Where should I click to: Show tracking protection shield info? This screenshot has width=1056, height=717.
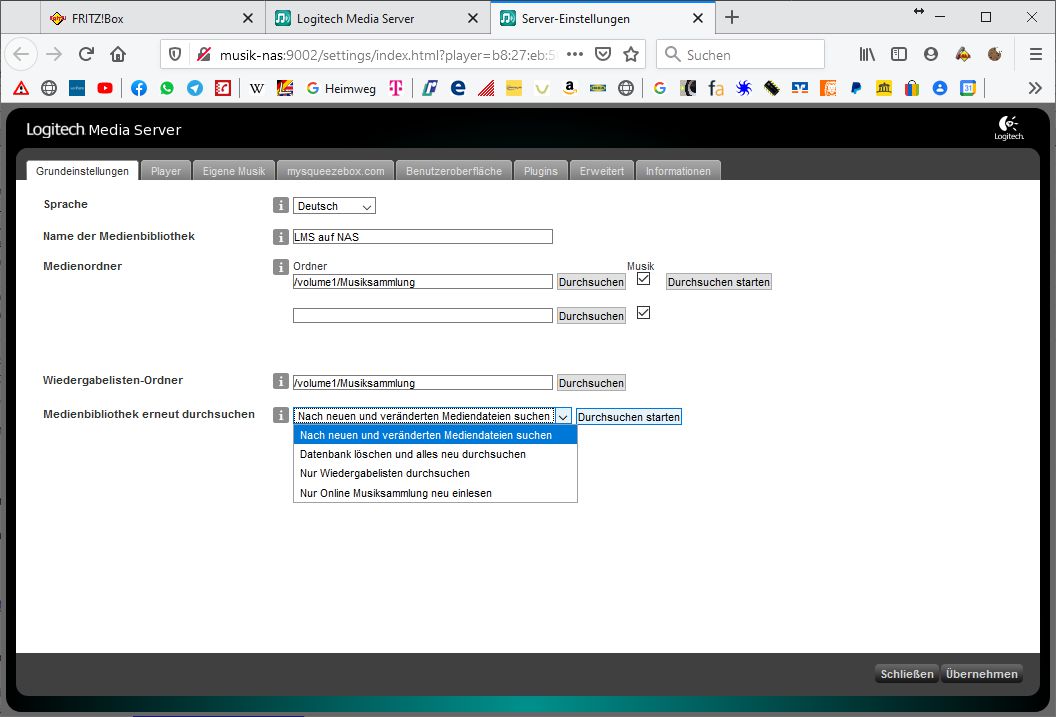tap(175, 54)
